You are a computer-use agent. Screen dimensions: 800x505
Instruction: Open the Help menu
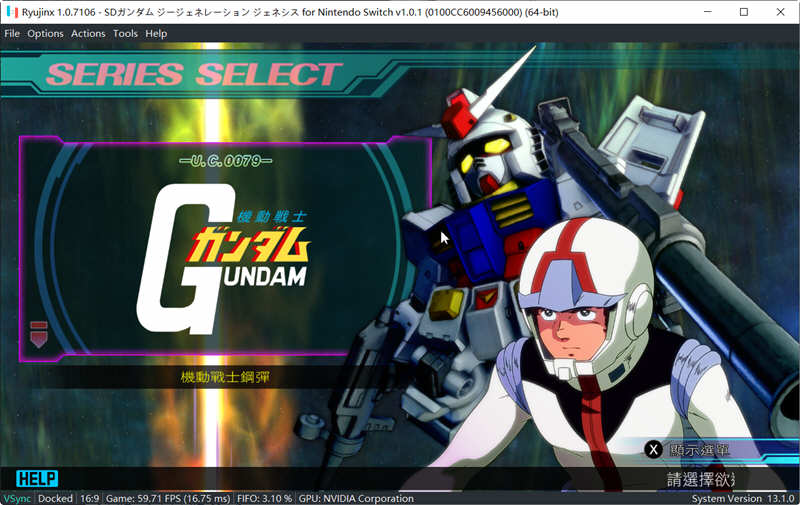click(x=156, y=34)
